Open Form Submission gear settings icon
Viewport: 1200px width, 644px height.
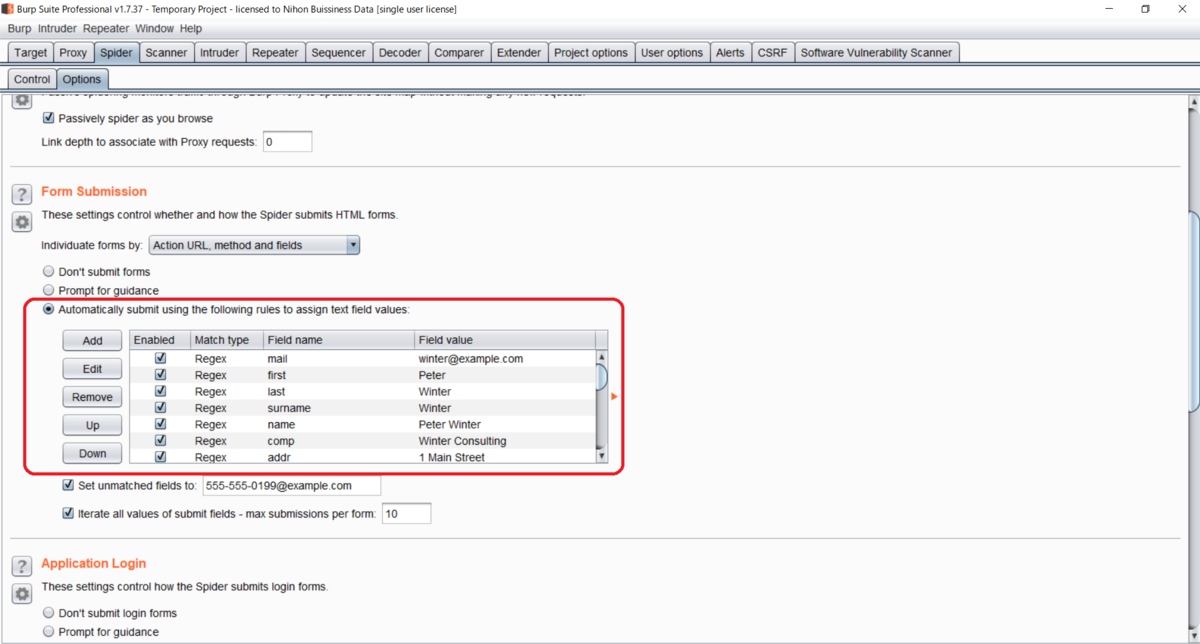pos(21,222)
